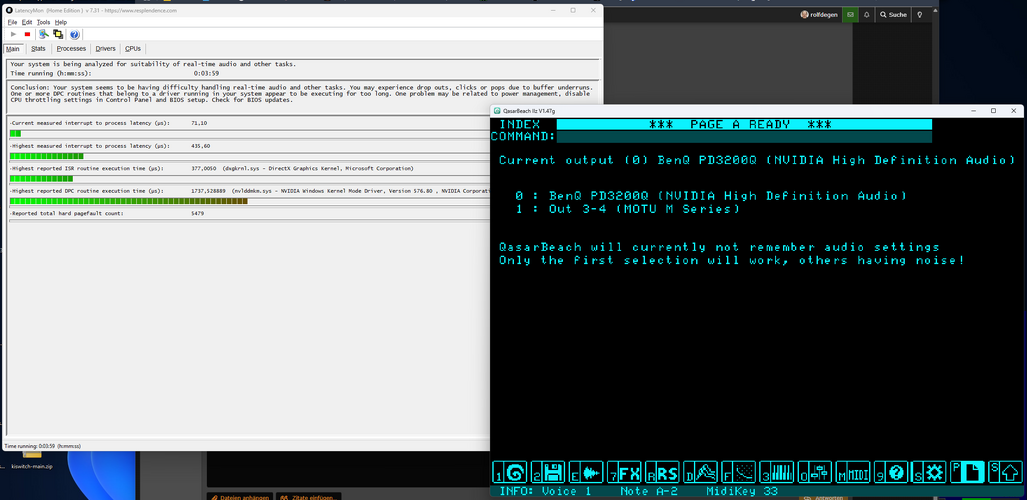The height and width of the screenshot is (500, 1027).
Task: Click the Zitate einfügen button
Action: (308, 497)
